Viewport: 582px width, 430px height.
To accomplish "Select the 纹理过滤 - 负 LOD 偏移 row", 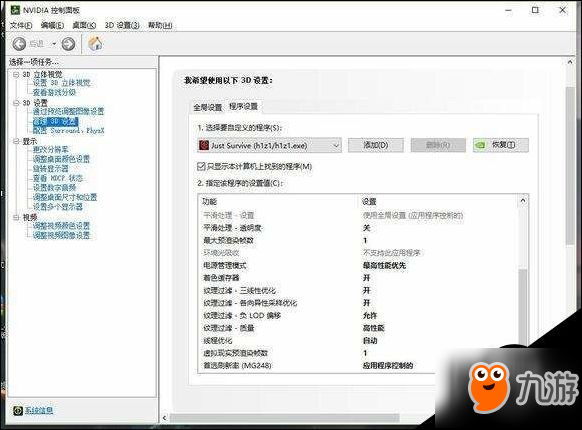I will (358, 316).
